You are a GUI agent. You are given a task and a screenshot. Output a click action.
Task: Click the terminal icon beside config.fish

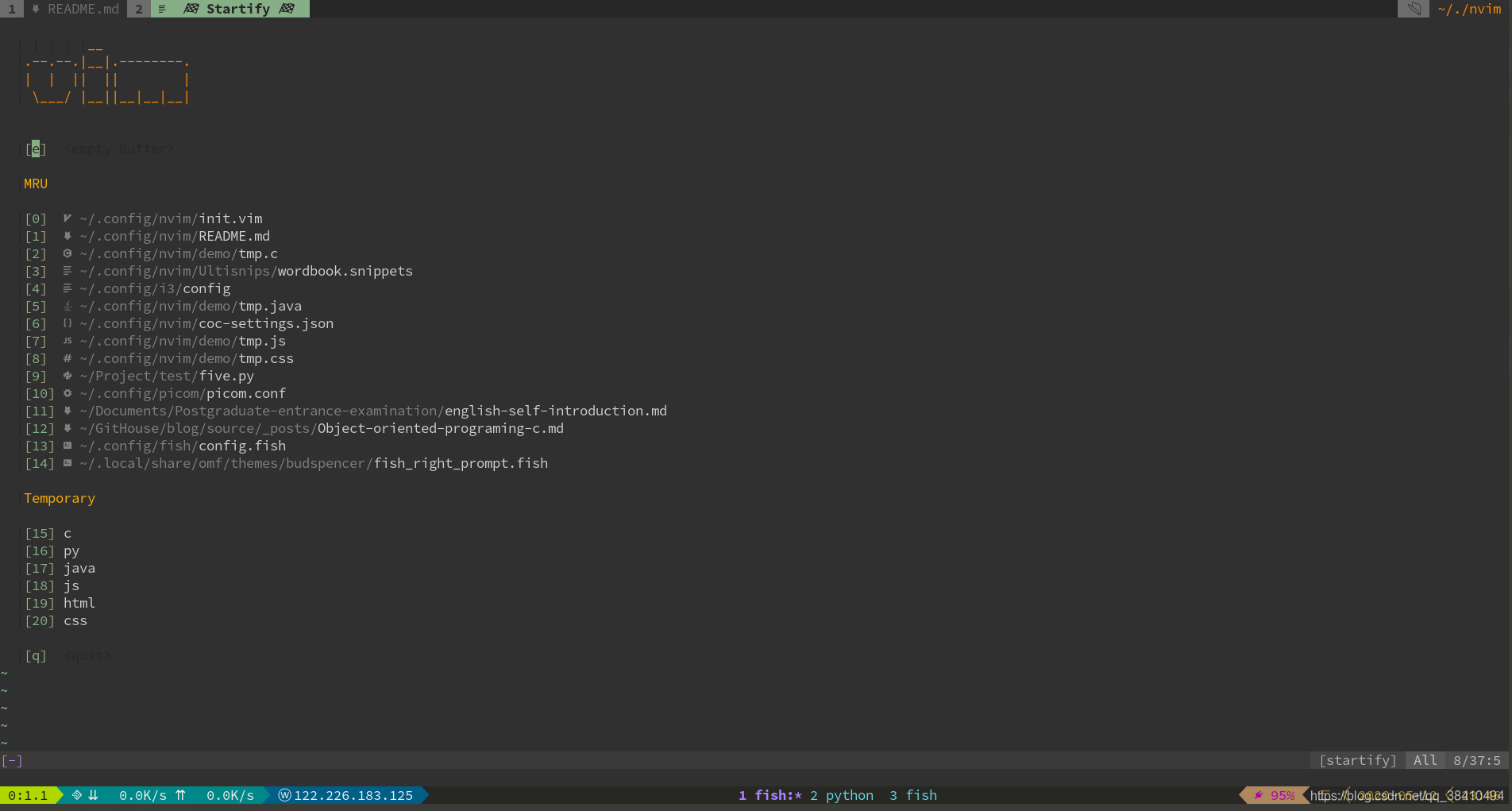(67, 446)
